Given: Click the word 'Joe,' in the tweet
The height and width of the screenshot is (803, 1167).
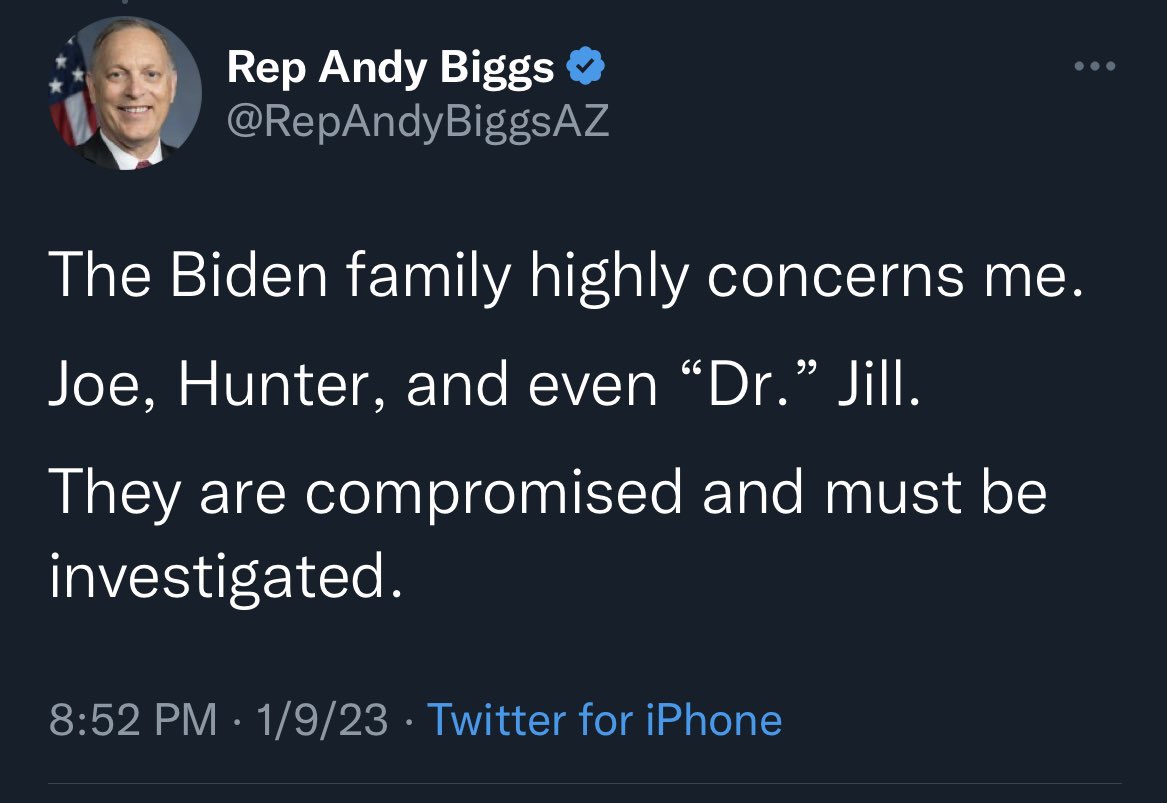Looking at the screenshot, I should pos(103,385).
